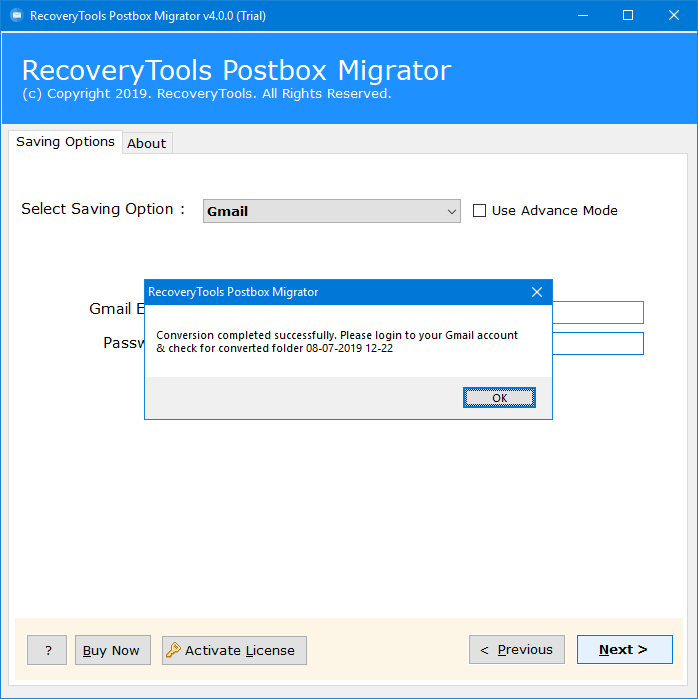
Task: Switch to the About tab
Action: click(147, 144)
